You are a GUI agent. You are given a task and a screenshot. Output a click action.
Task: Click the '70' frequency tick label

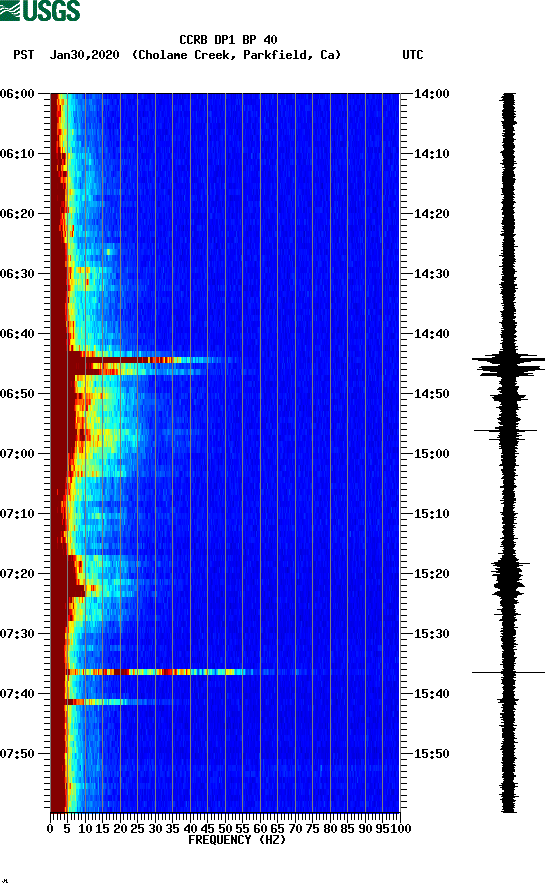[295, 829]
